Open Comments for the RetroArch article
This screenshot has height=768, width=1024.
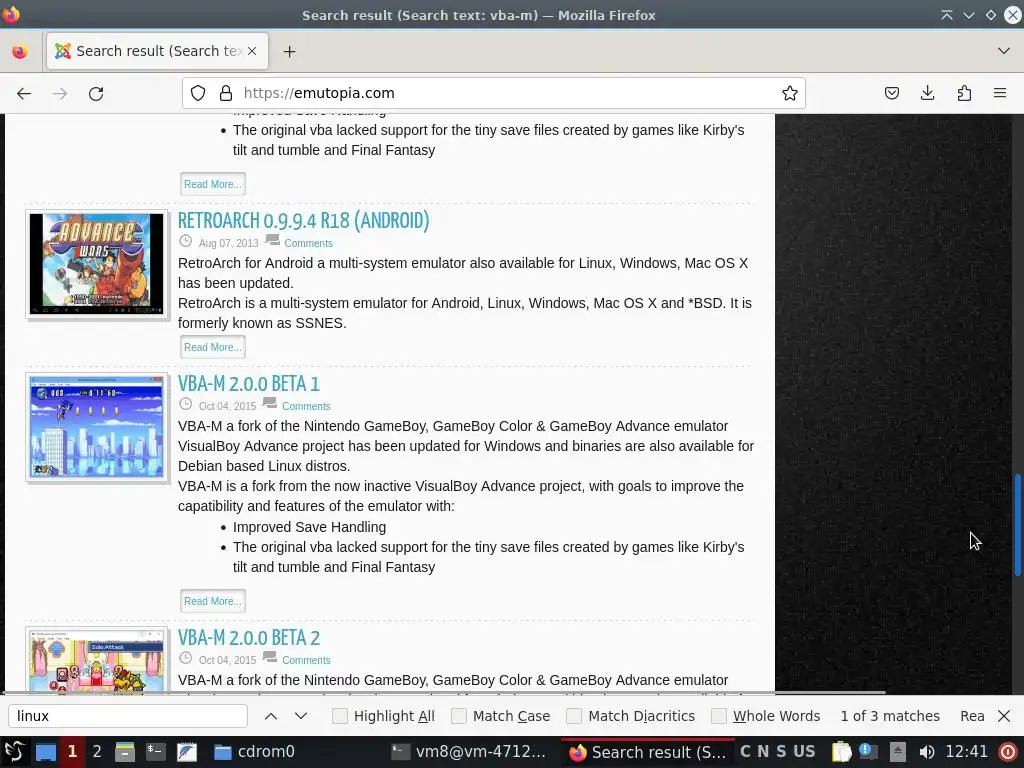[308, 243]
